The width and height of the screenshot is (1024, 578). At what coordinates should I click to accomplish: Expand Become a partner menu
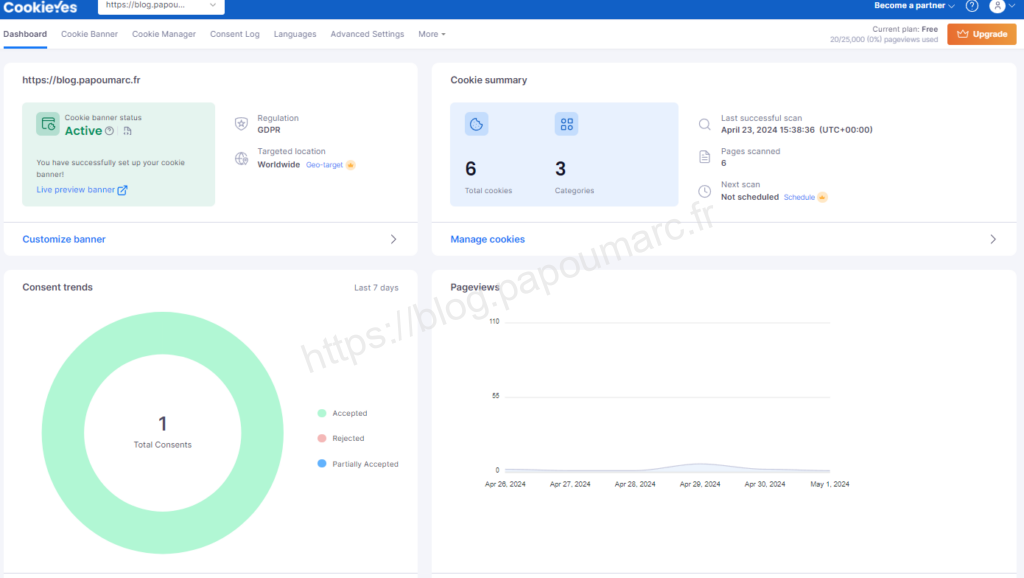(x=914, y=6)
